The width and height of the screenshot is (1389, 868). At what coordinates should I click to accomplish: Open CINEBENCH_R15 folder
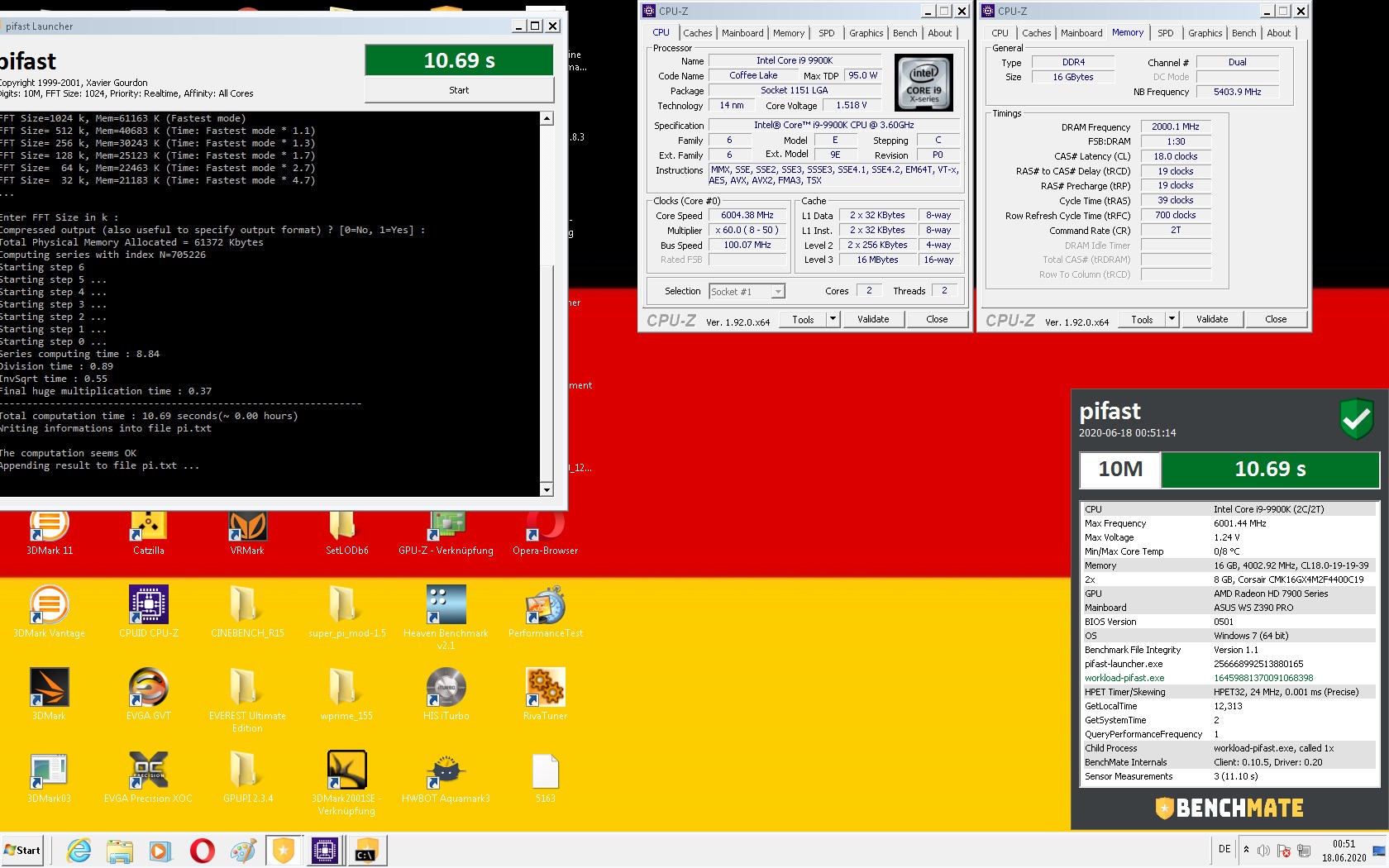(247, 612)
